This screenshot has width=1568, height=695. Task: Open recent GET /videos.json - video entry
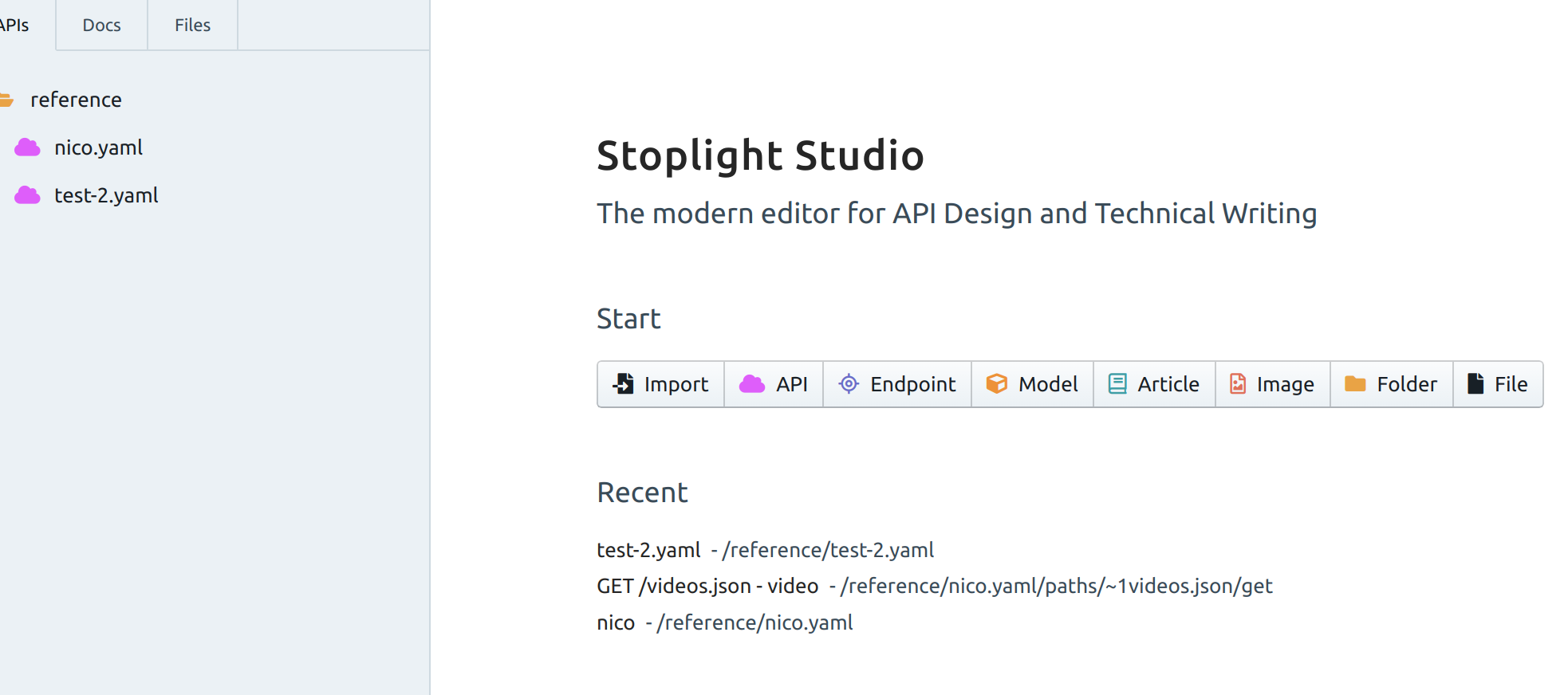pyautogui.click(x=707, y=587)
